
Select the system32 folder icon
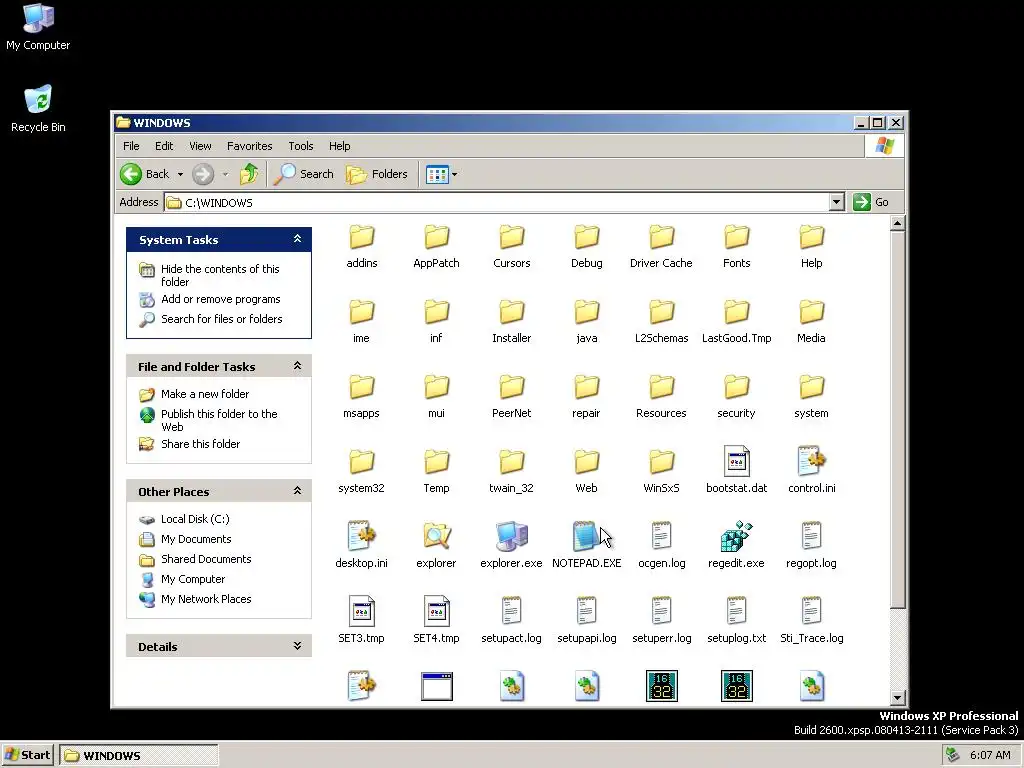tap(361, 461)
